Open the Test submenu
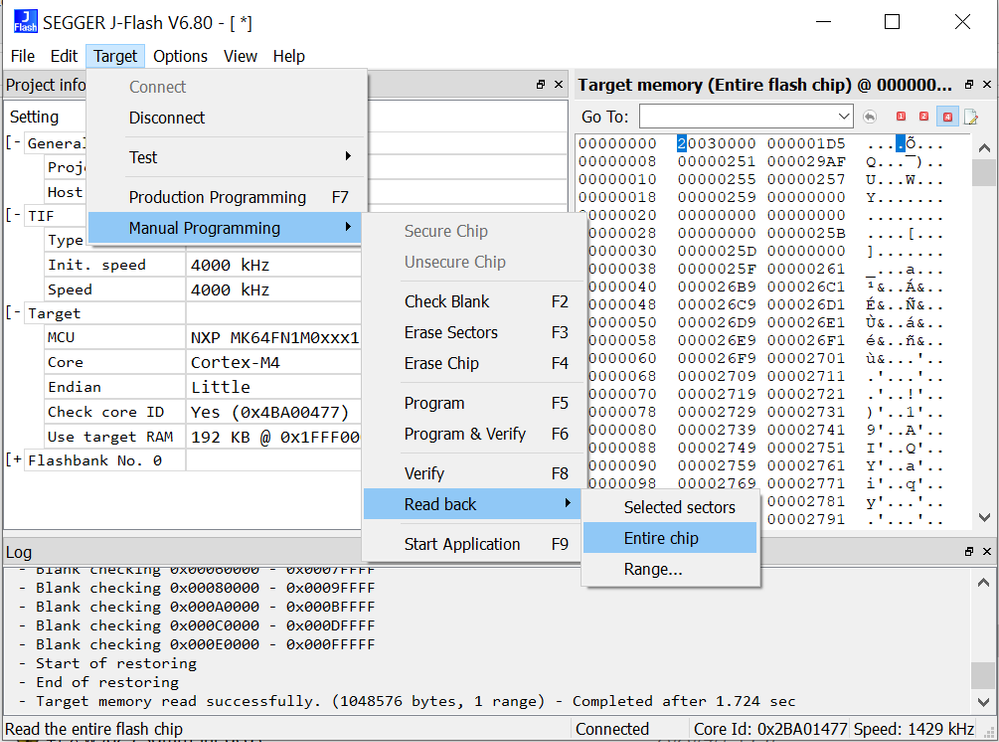This screenshot has height=742, width=999. point(227,157)
